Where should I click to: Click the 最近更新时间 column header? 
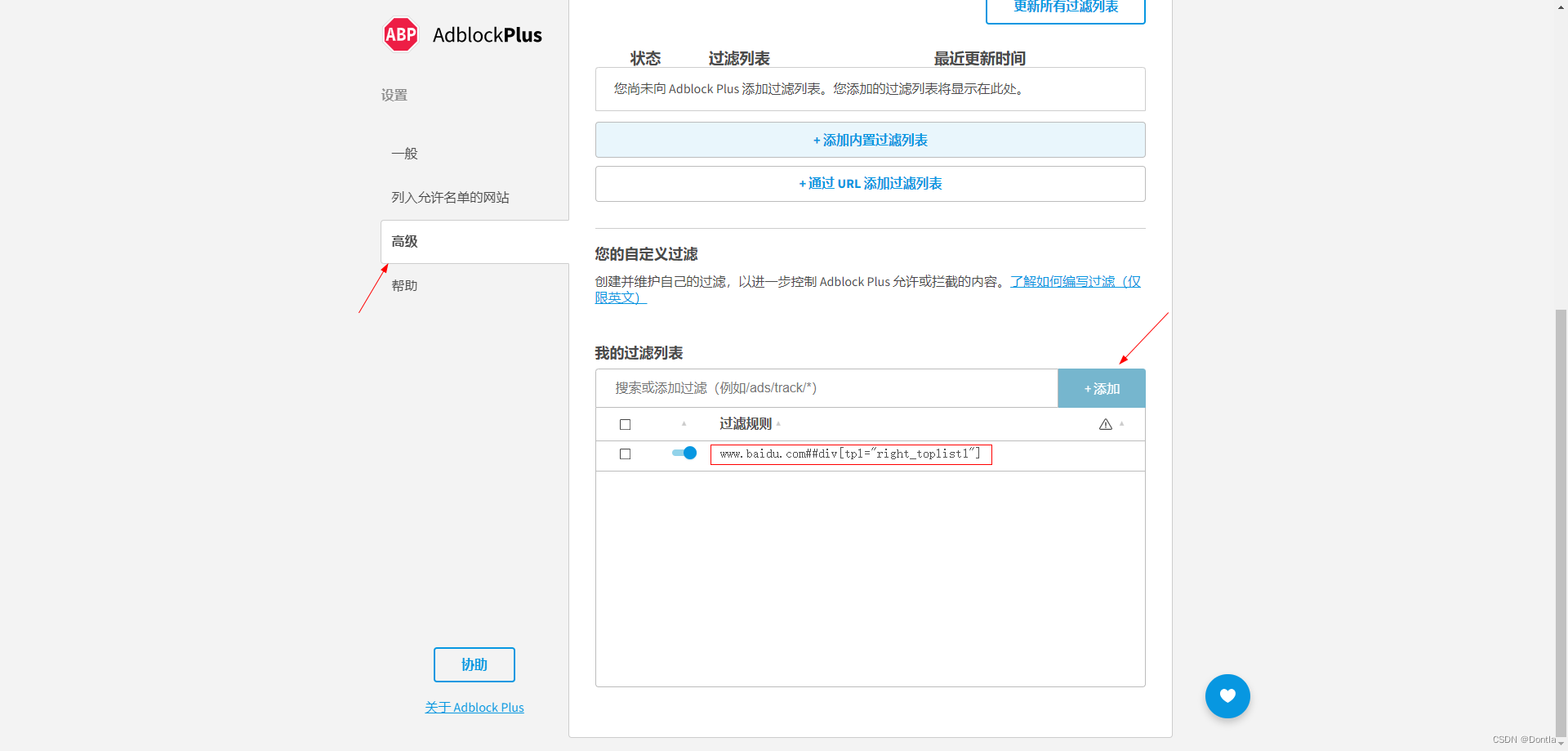(980, 58)
